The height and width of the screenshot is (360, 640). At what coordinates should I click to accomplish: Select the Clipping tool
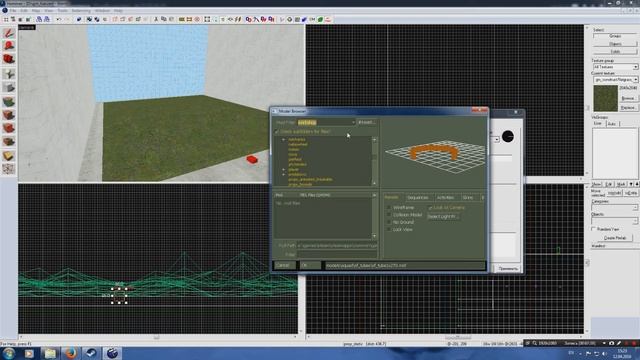click(9, 156)
